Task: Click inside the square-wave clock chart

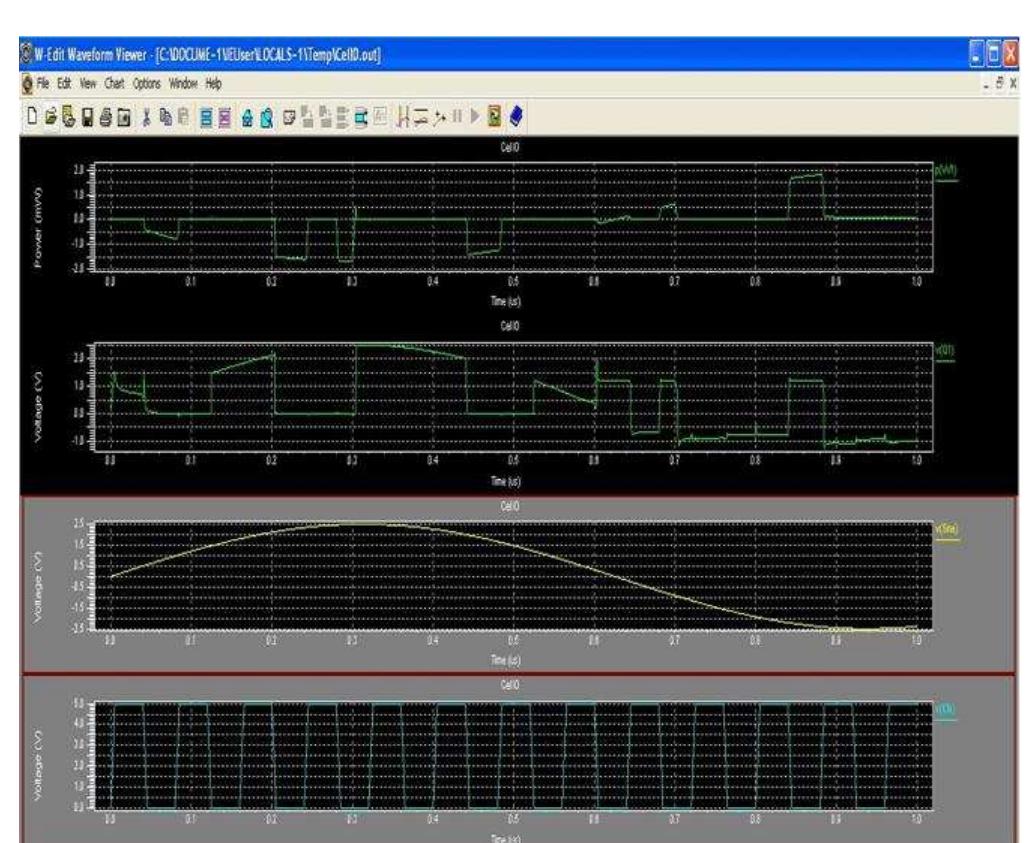Action: [513, 756]
